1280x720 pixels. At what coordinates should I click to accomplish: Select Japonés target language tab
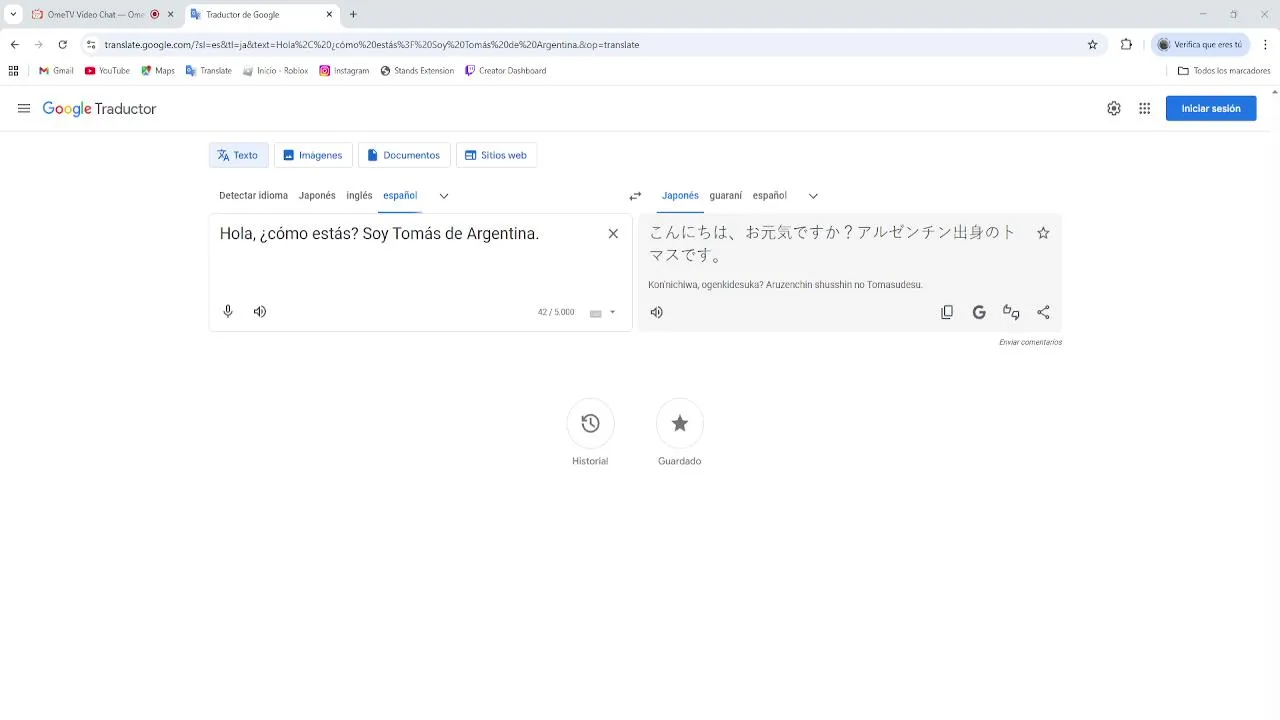pos(680,196)
